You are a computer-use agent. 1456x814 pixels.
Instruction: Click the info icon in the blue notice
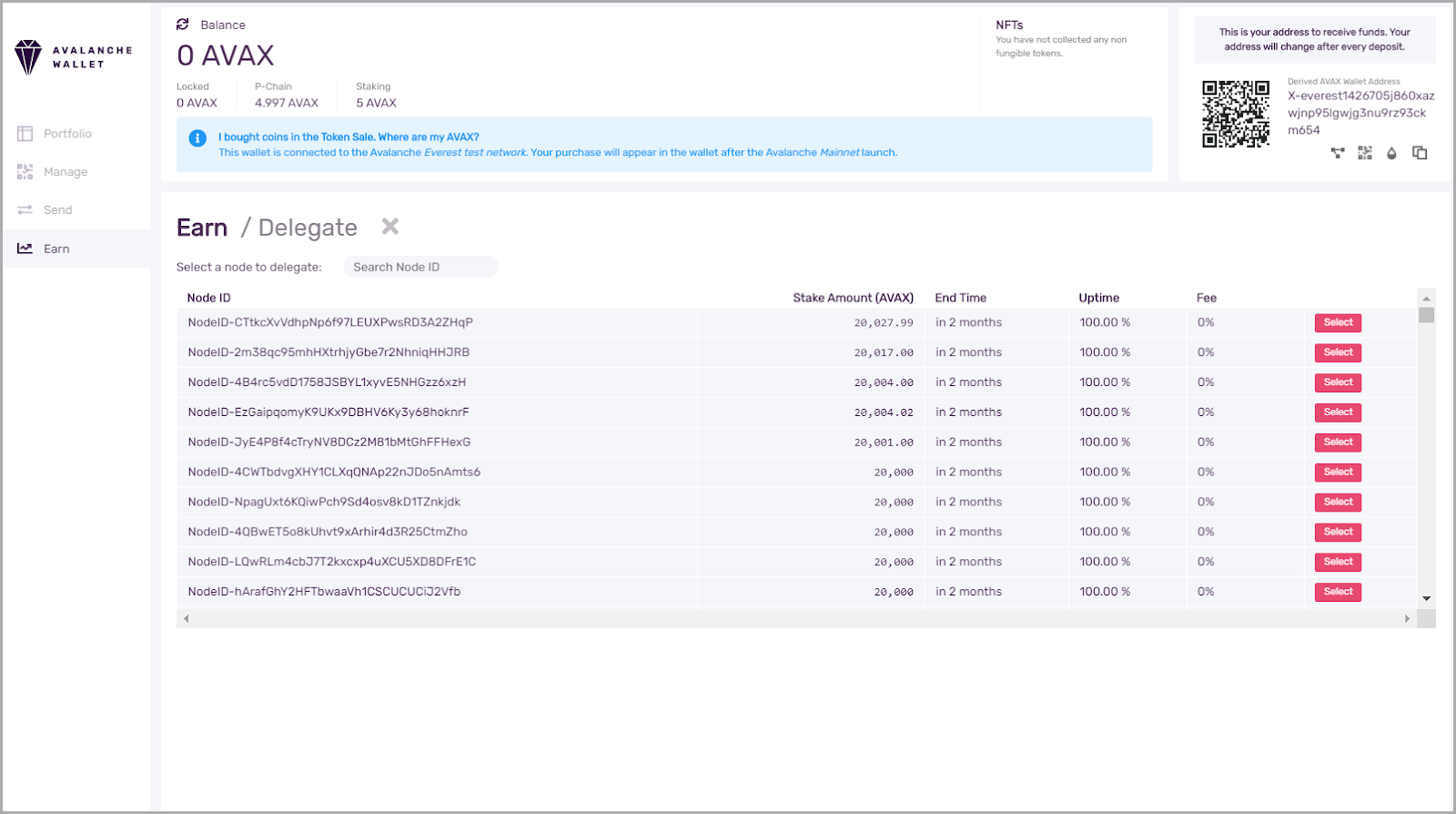(x=197, y=138)
